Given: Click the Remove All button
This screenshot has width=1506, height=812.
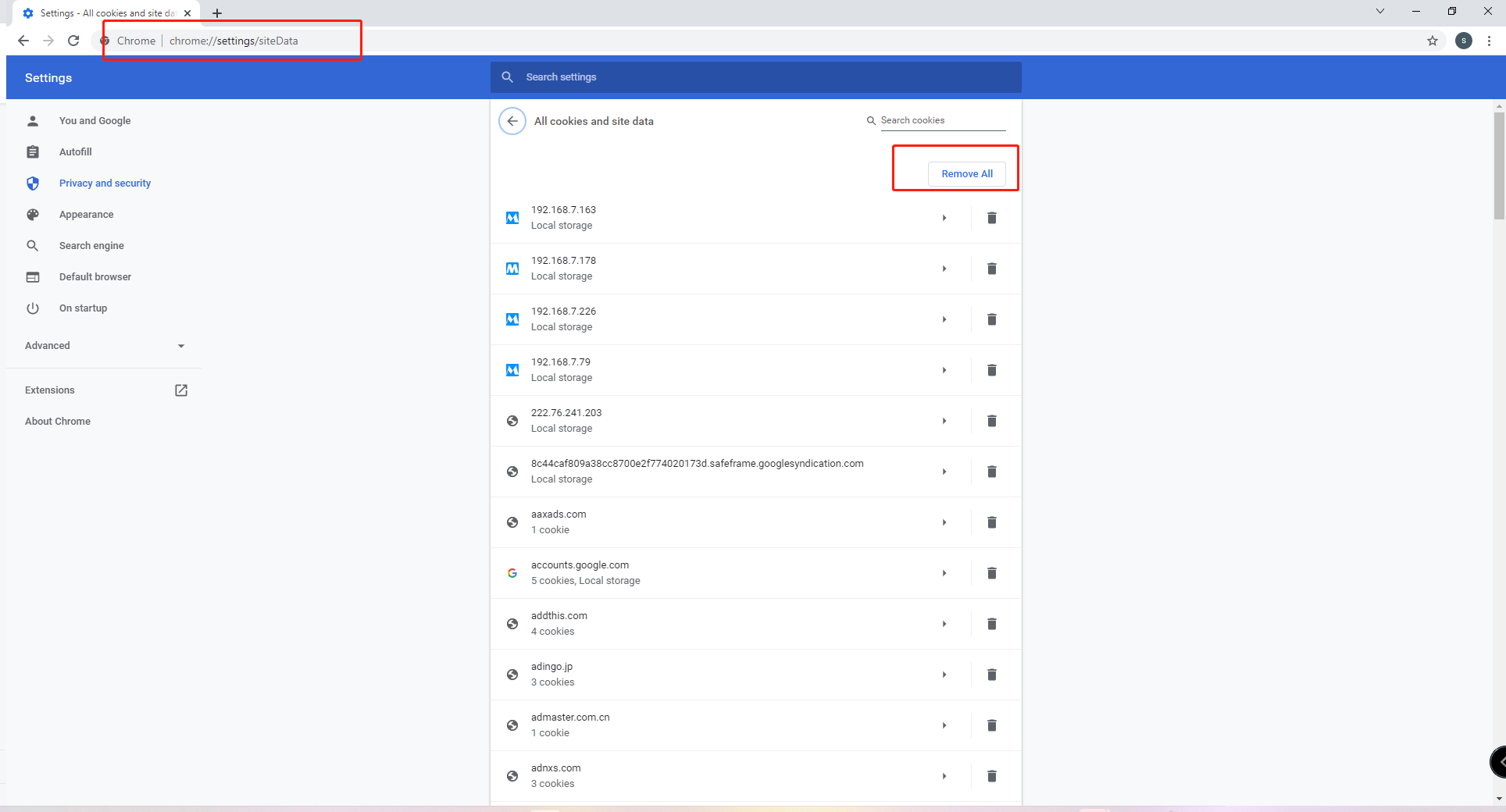Looking at the screenshot, I should coord(967,174).
